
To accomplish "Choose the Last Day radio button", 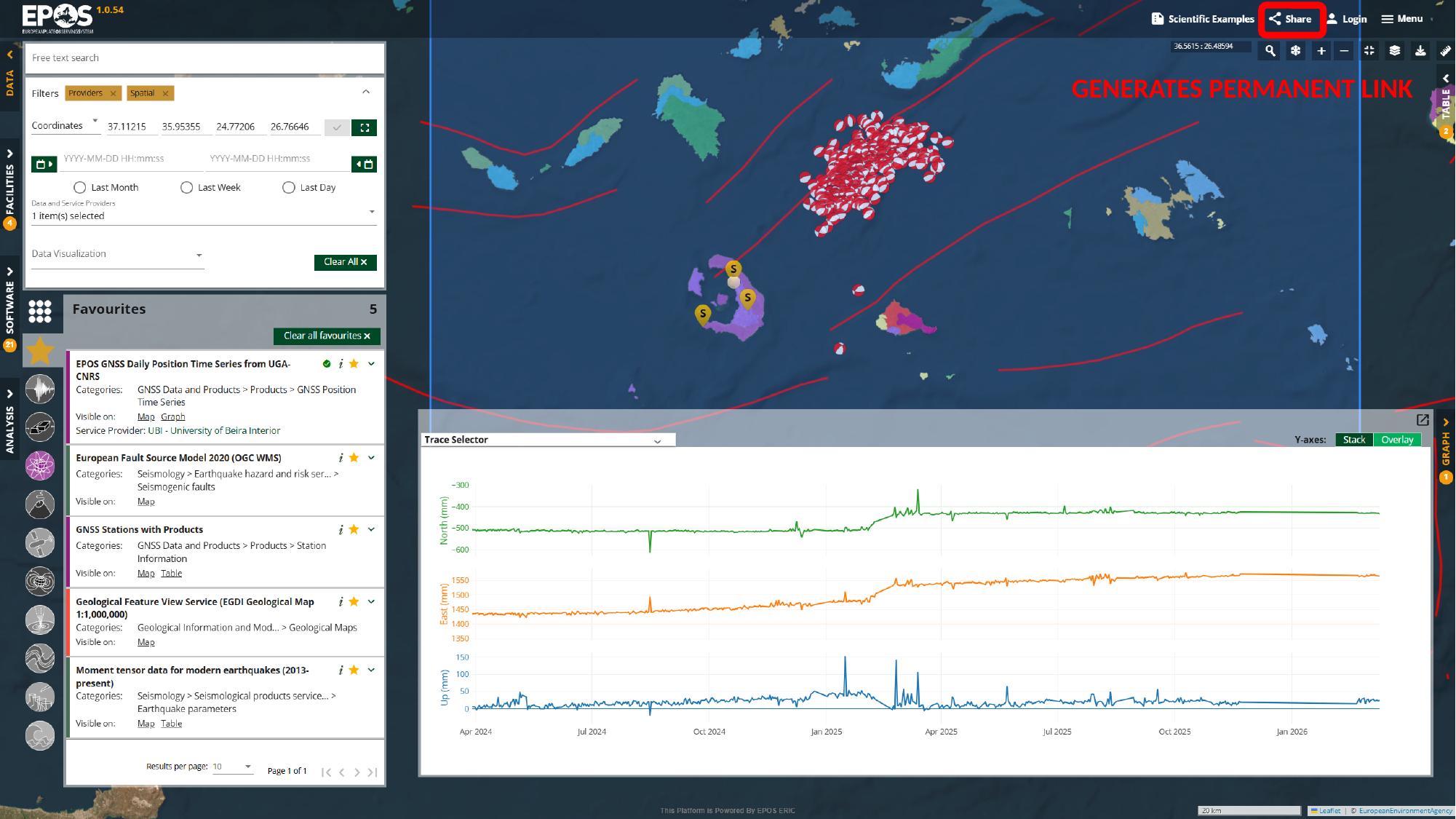I will click(288, 188).
